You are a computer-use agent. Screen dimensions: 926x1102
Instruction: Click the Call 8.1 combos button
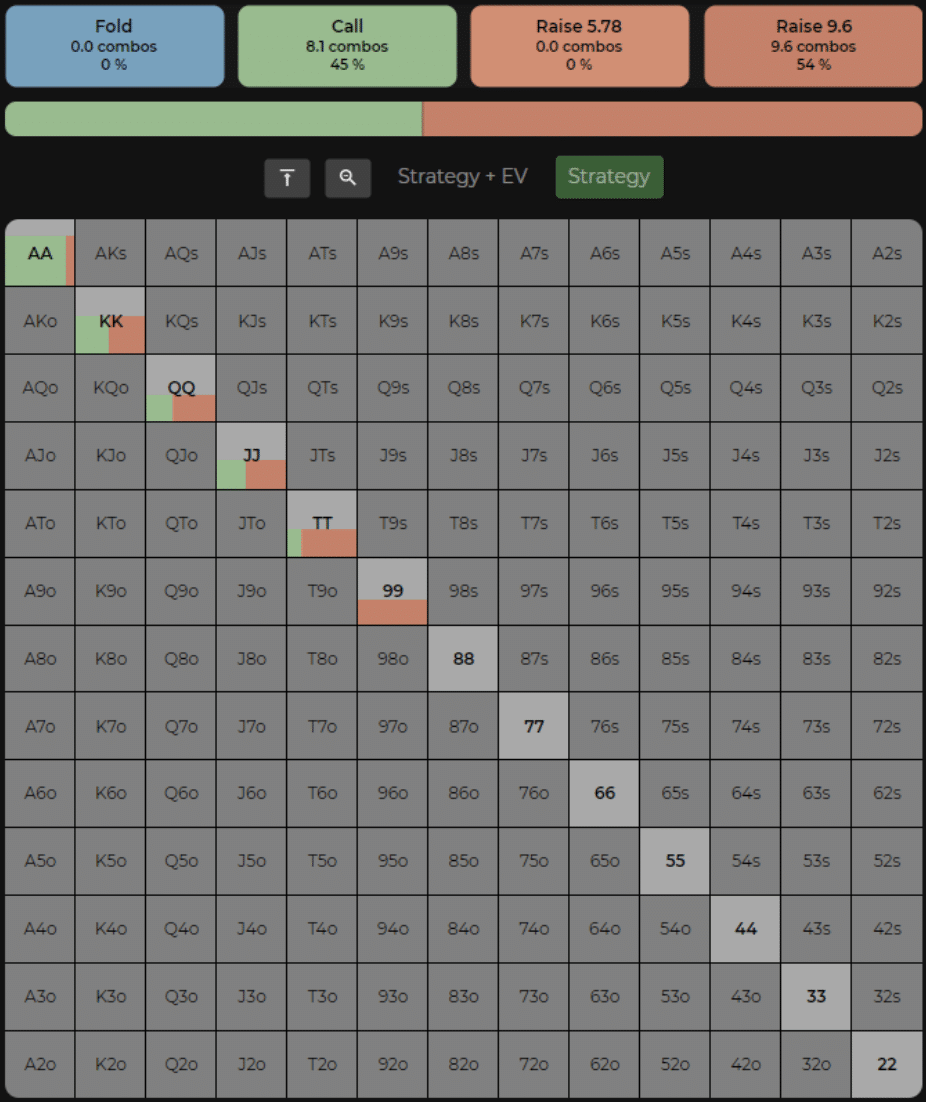click(x=347, y=46)
